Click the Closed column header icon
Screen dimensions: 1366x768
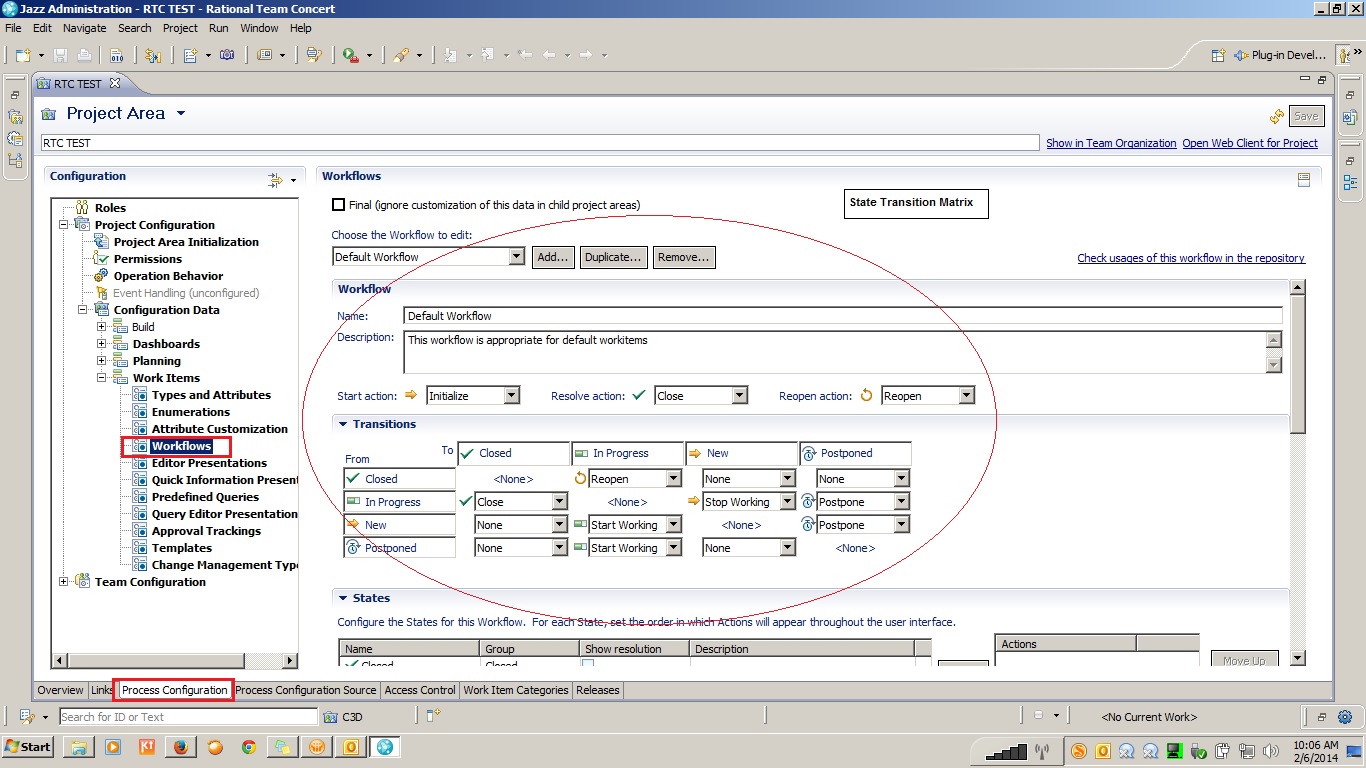467,453
